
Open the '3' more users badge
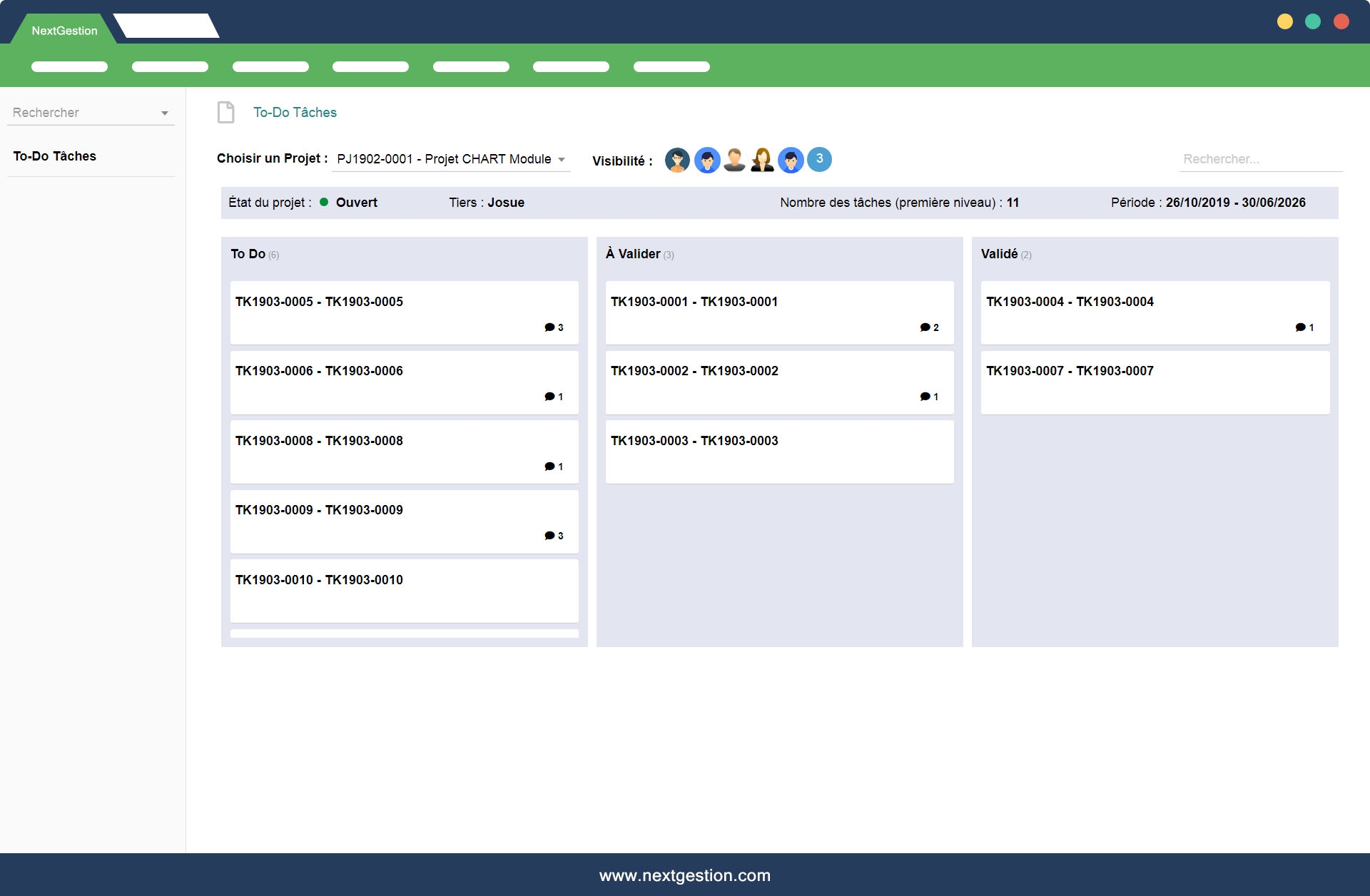819,159
